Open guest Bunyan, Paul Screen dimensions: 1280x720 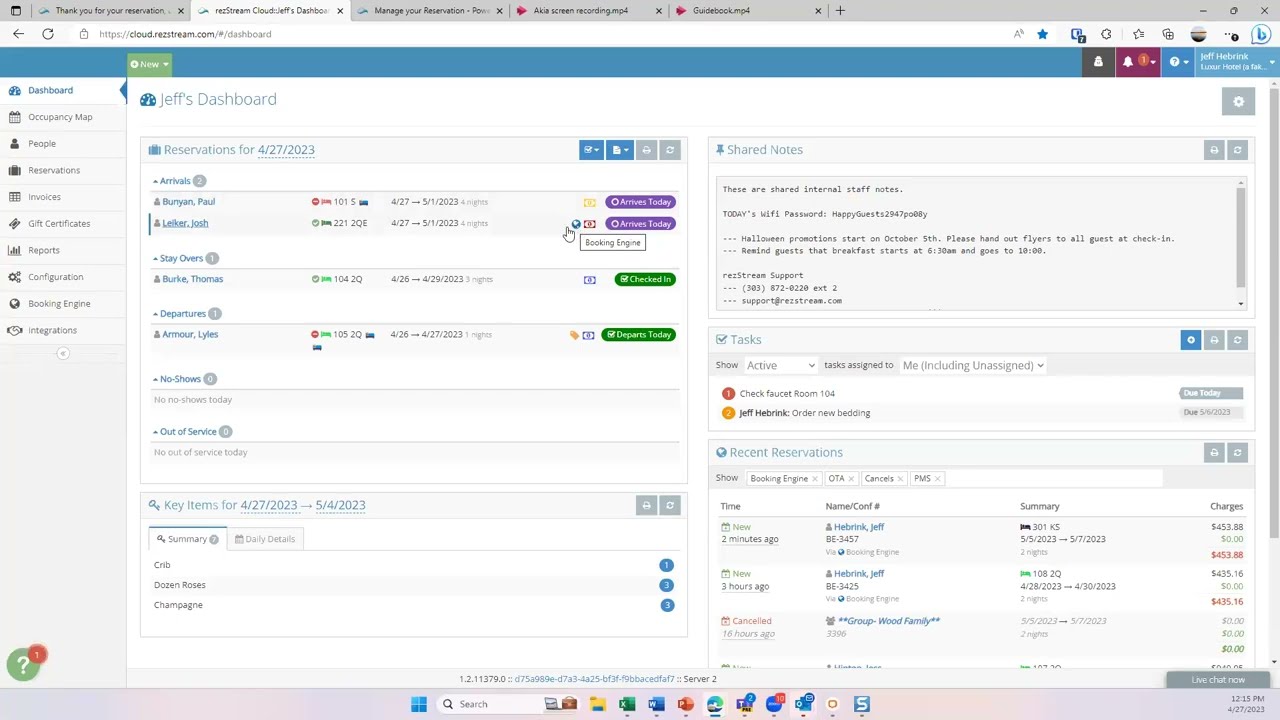tap(188, 202)
